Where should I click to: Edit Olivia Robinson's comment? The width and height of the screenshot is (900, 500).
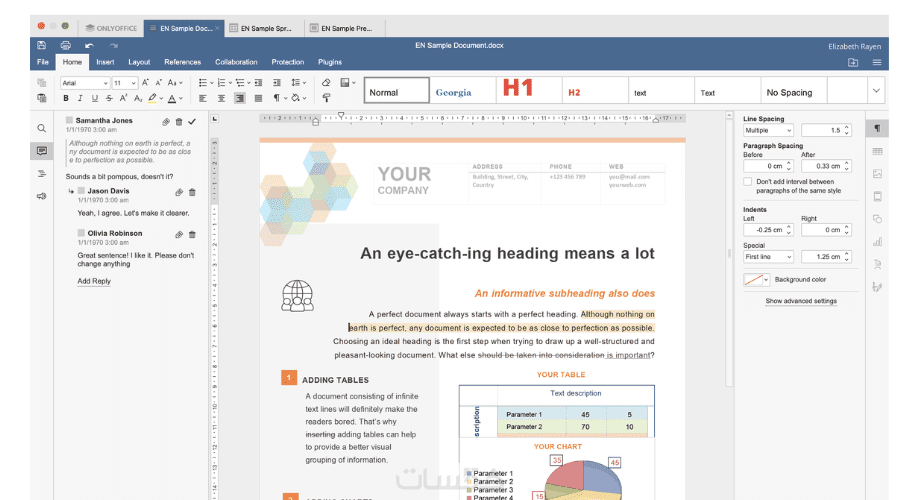(179, 234)
